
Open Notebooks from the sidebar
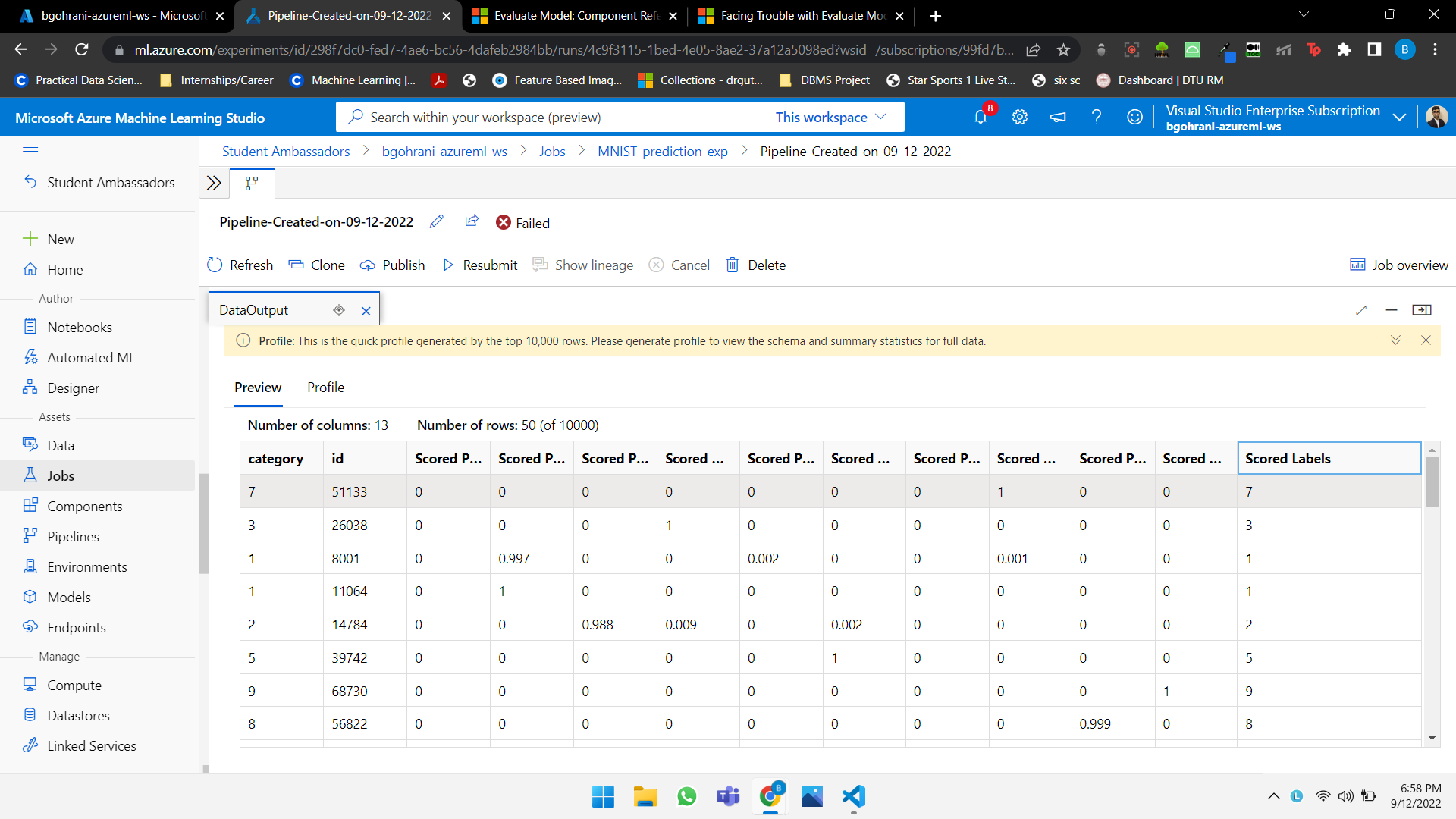click(x=78, y=327)
